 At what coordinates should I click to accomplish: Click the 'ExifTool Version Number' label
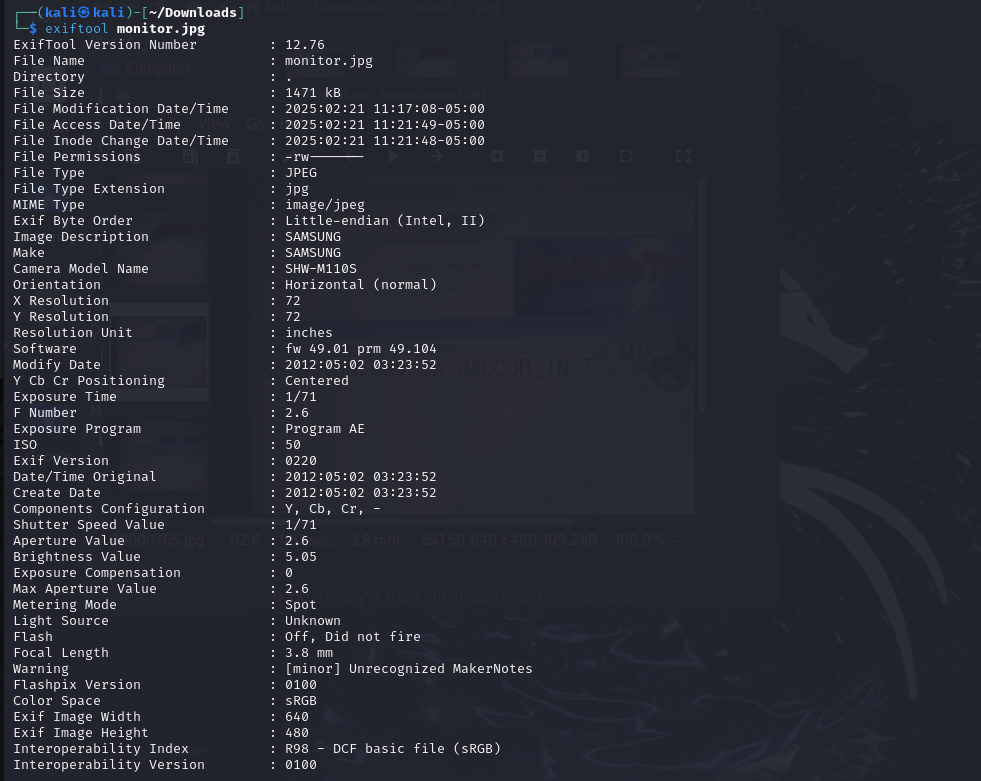[x=105, y=45]
